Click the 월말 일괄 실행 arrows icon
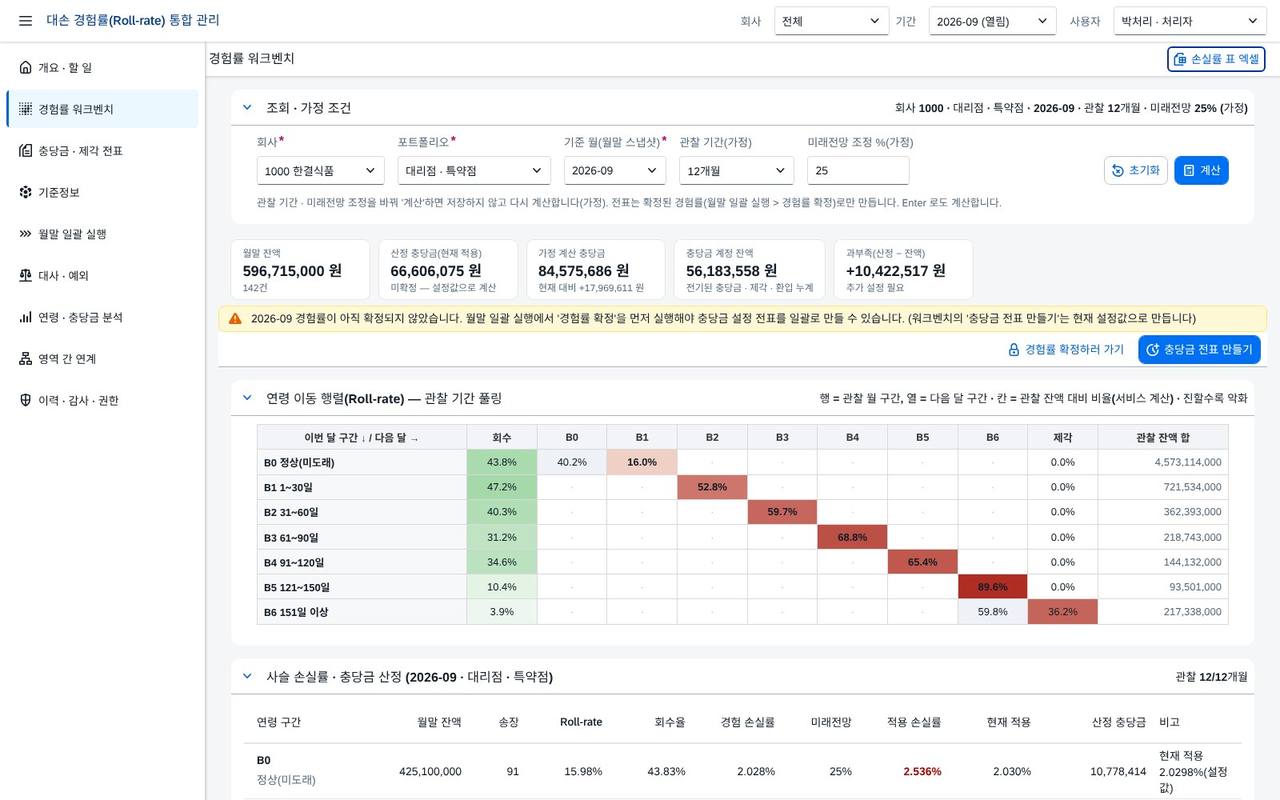The height and width of the screenshot is (800, 1280). pos(26,234)
